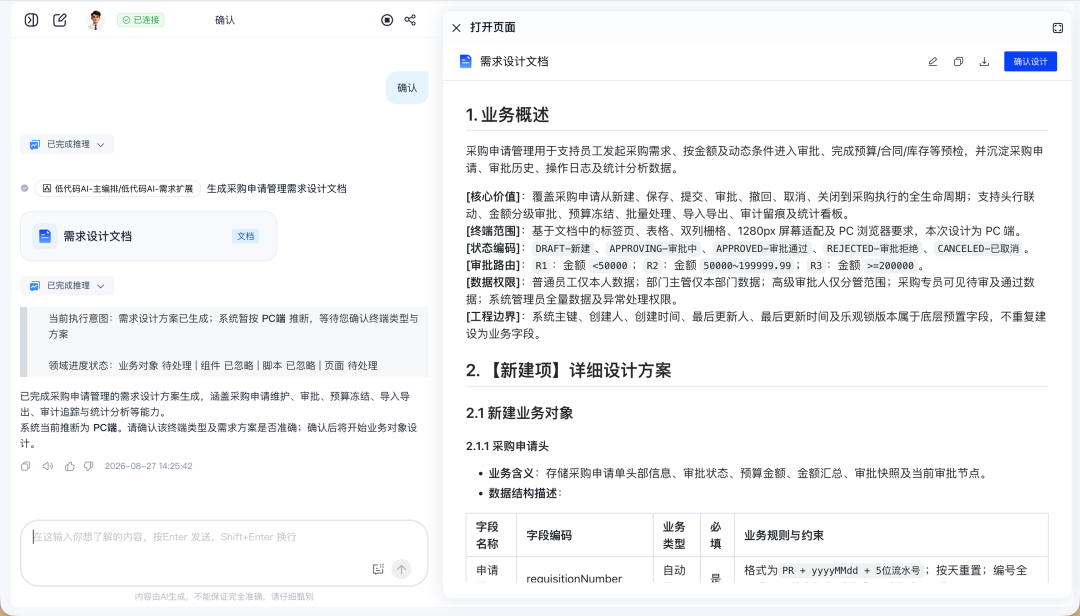The height and width of the screenshot is (616, 1080).
Task: Click the 确认设计 button
Action: tap(1030, 61)
